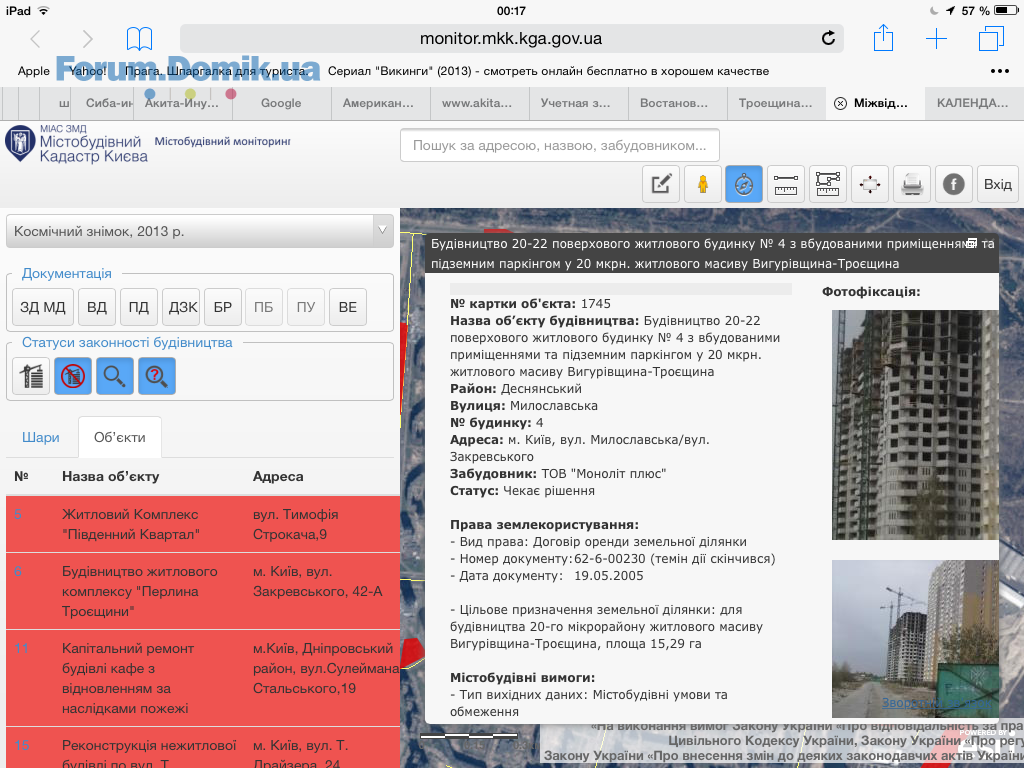Image resolution: width=1024 pixels, height=768 pixels.
Task: Open the pencil edit tool
Action: (661, 184)
